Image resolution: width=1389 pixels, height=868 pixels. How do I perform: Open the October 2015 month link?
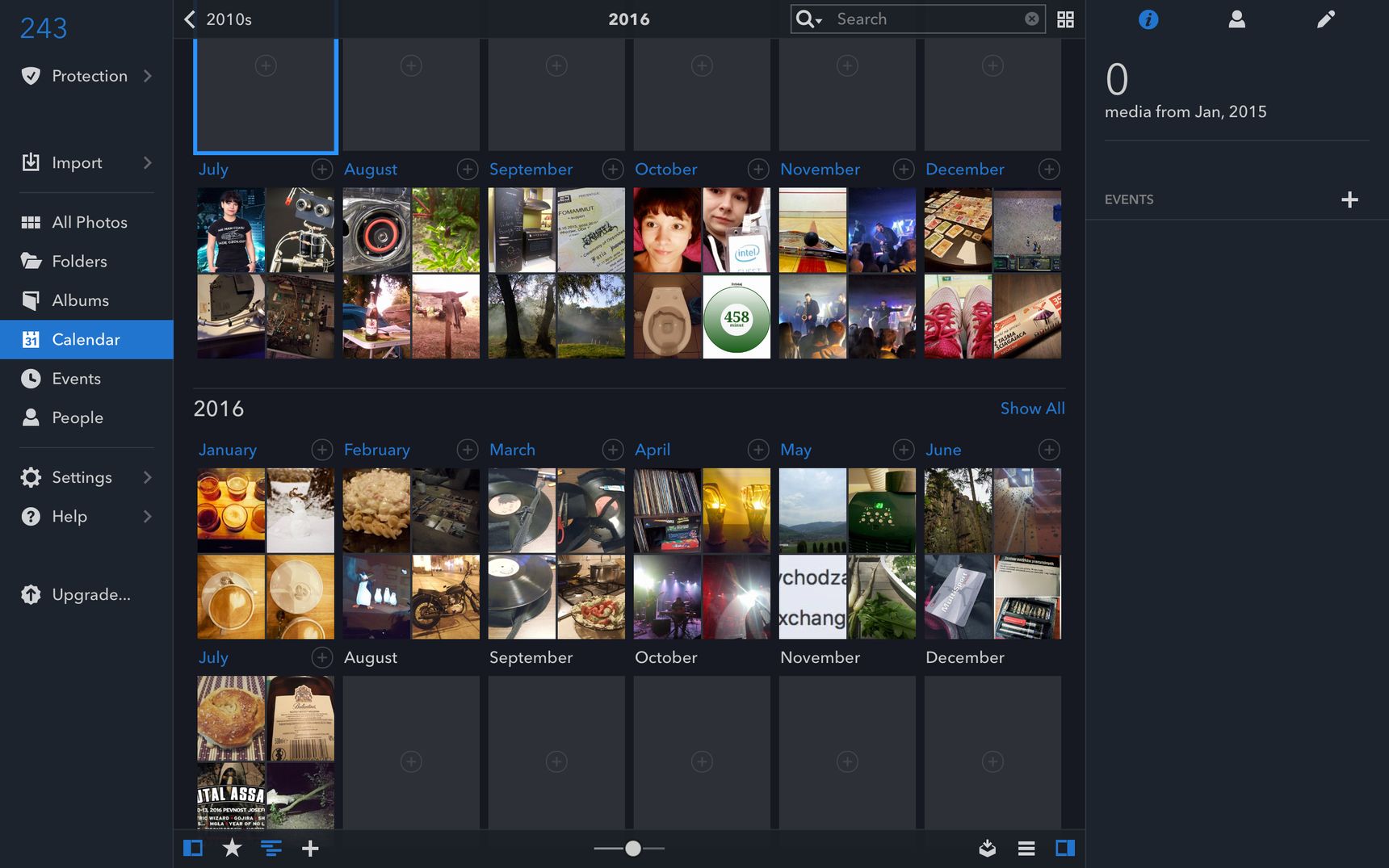(665, 170)
